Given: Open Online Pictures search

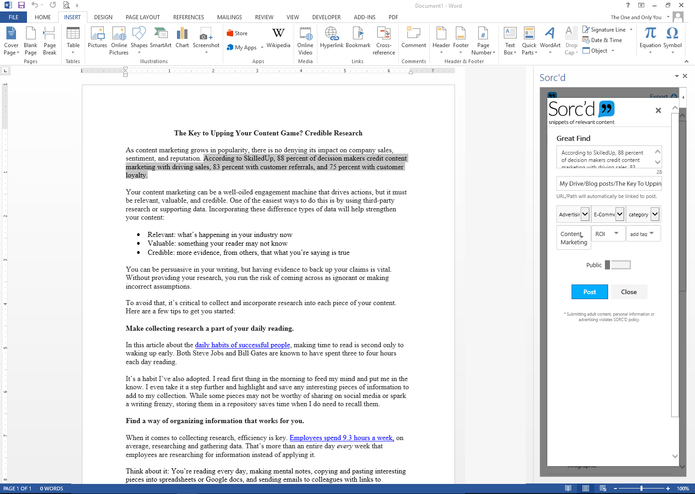Looking at the screenshot, I should [119, 40].
